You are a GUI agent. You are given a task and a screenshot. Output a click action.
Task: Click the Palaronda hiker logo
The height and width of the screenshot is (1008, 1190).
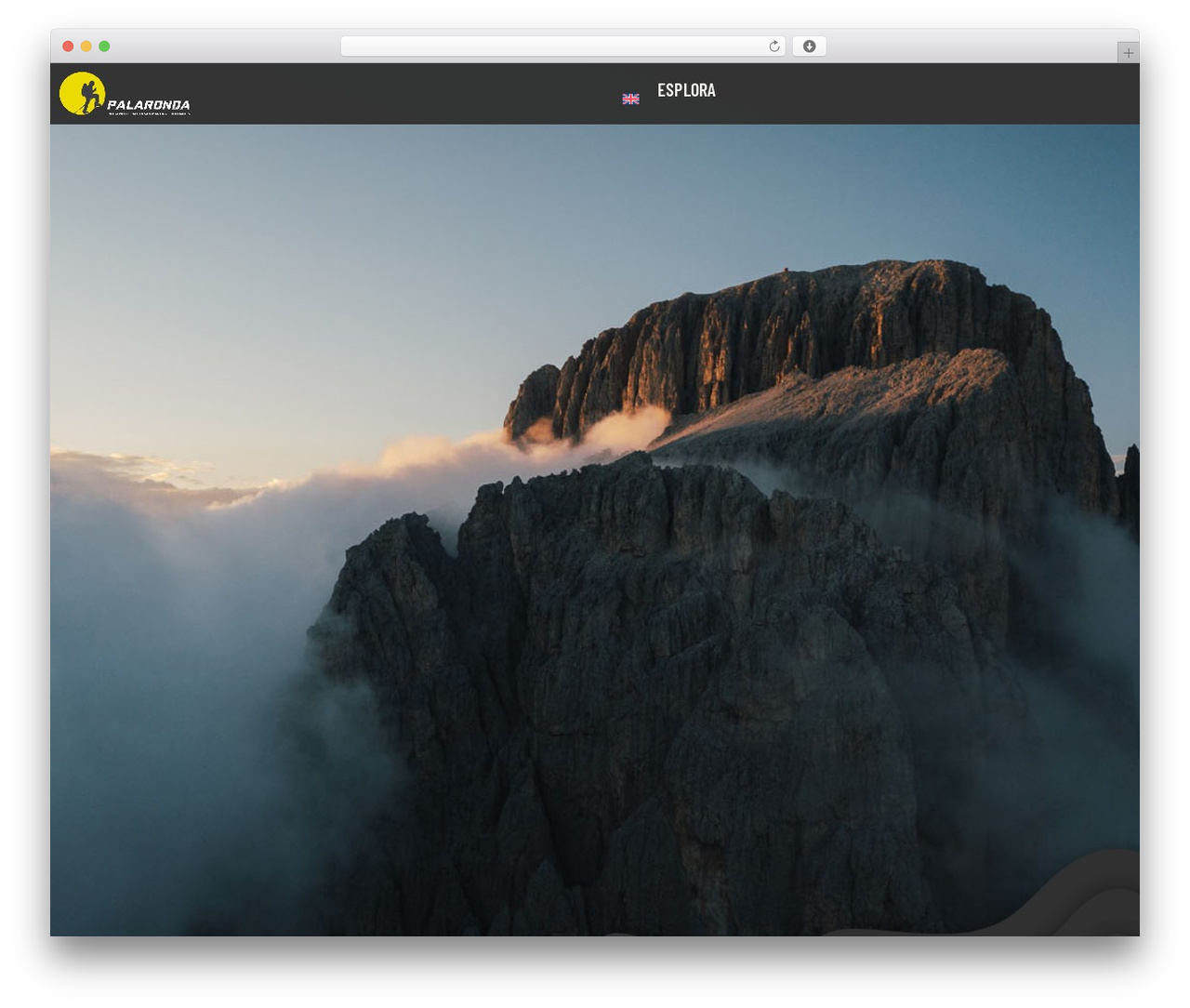(x=125, y=94)
